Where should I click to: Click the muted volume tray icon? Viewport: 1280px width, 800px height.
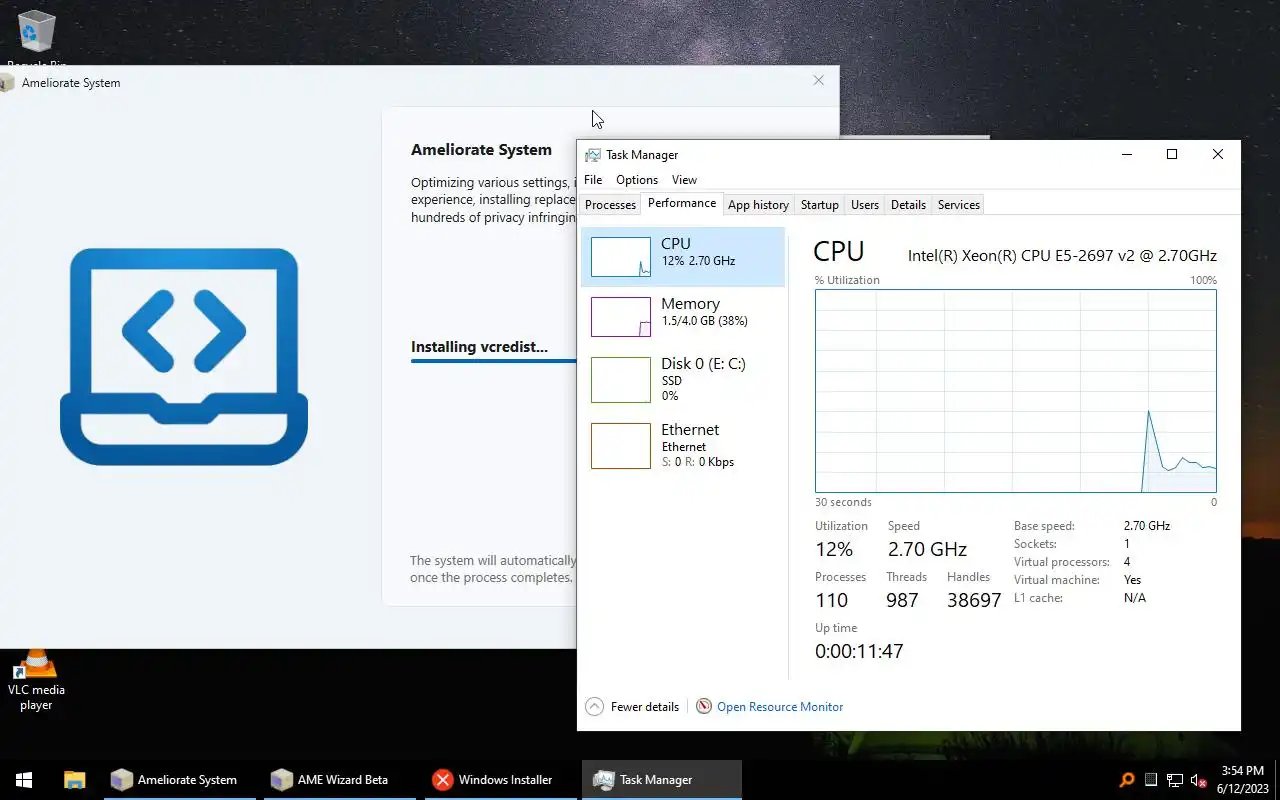click(x=1199, y=780)
